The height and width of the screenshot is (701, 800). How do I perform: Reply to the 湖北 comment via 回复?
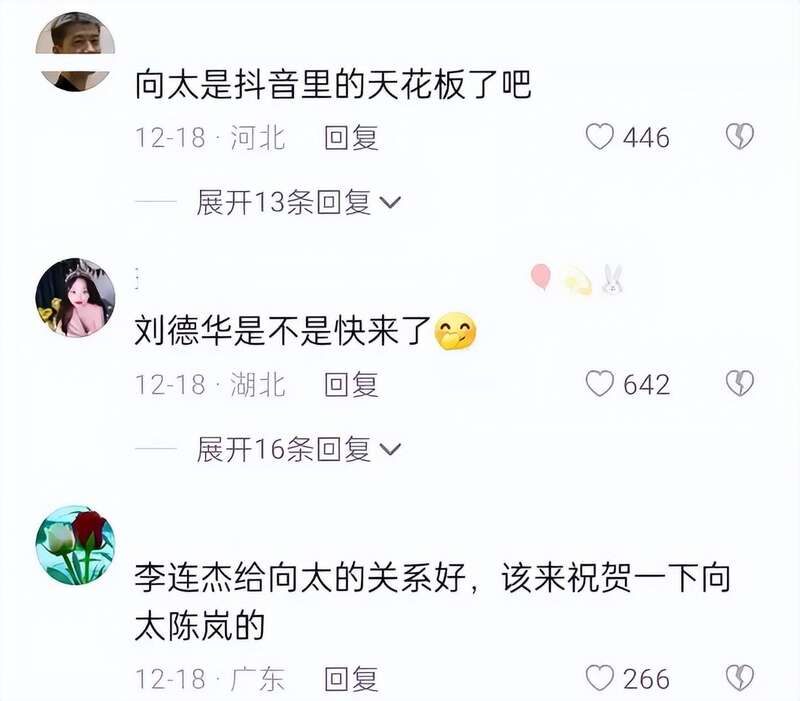pyautogui.click(x=352, y=384)
